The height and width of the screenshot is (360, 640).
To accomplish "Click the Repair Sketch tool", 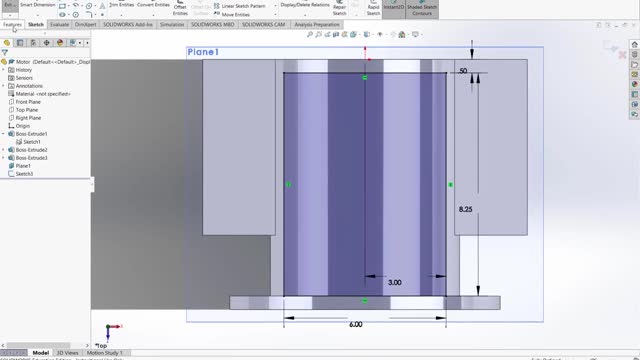I will 339,8.
